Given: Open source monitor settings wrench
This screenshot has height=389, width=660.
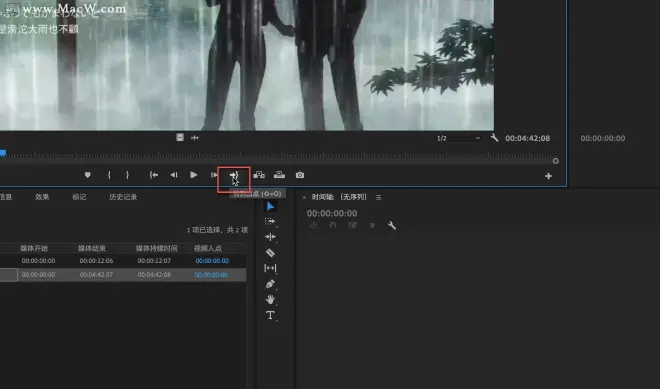Looking at the screenshot, I should 495,138.
